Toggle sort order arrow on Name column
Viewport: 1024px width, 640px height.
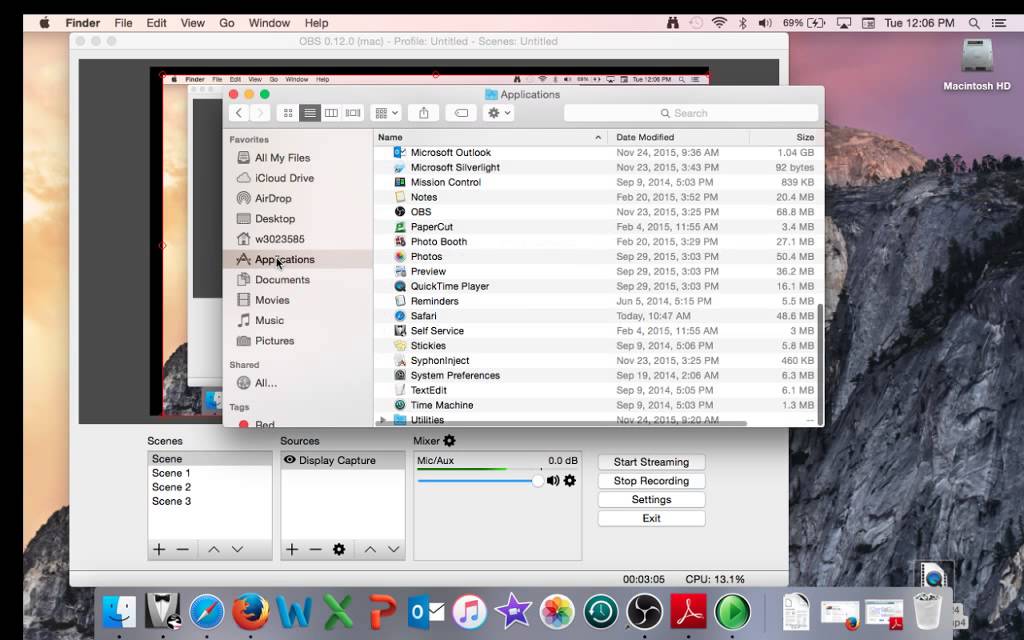coord(598,137)
